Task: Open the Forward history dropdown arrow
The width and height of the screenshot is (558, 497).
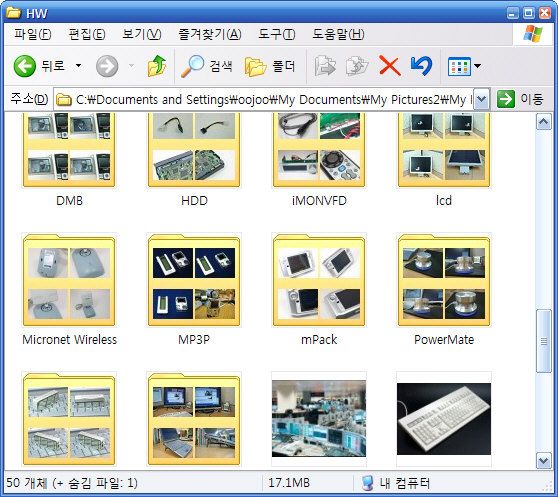Action: (x=131, y=66)
